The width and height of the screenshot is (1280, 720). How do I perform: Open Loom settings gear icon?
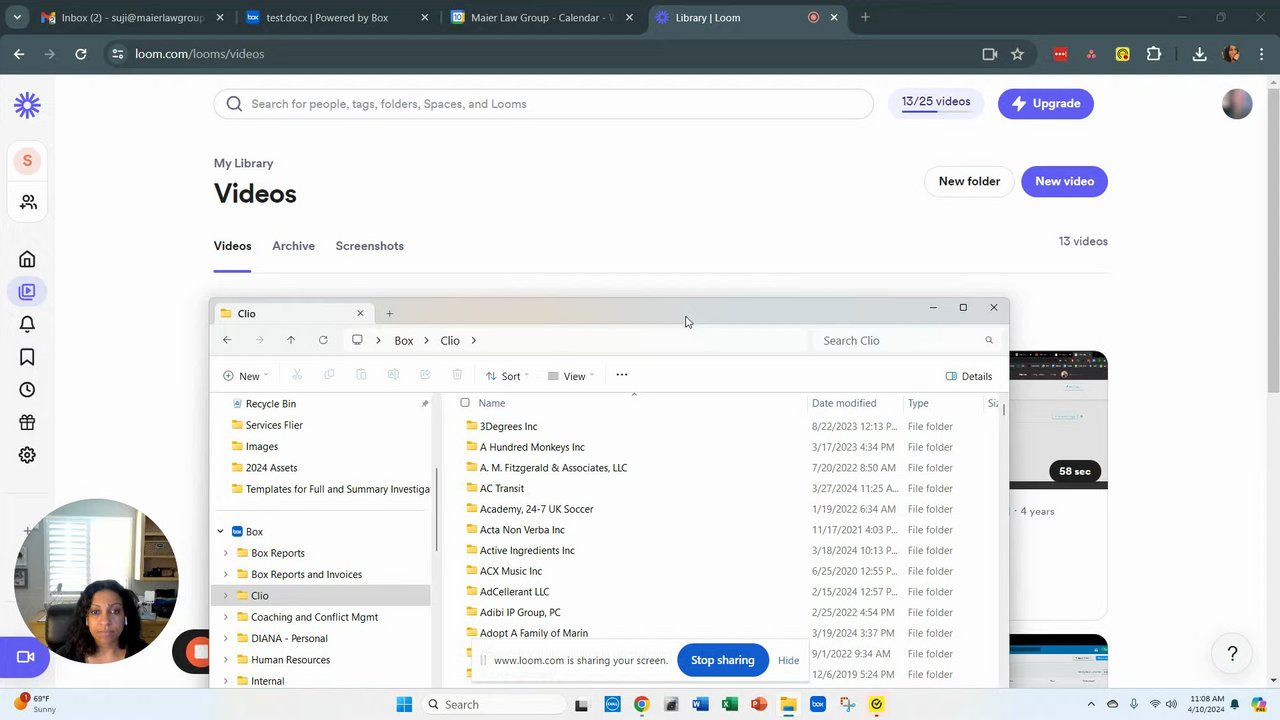tap(27, 455)
